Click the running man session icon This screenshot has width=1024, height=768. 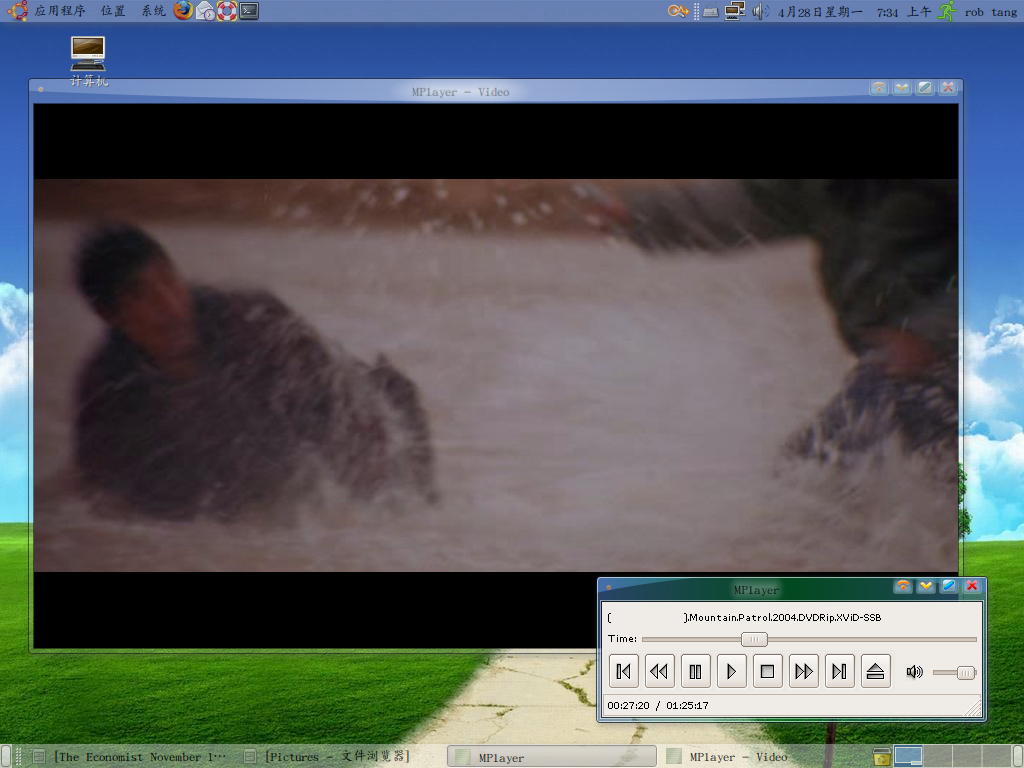pos(946,11)
